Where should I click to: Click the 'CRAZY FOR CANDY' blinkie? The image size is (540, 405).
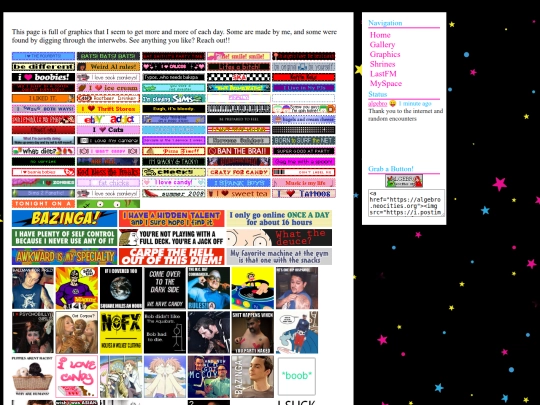click(x=238, y=172)
